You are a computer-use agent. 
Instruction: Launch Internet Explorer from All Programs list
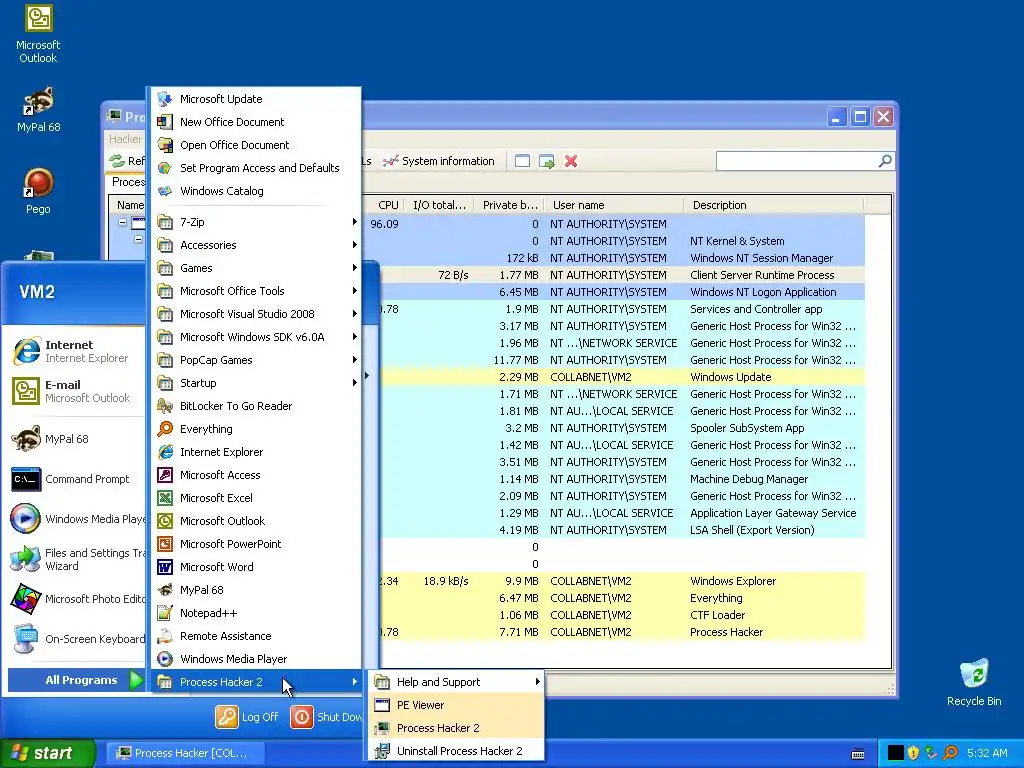click(x=257, y=452)
